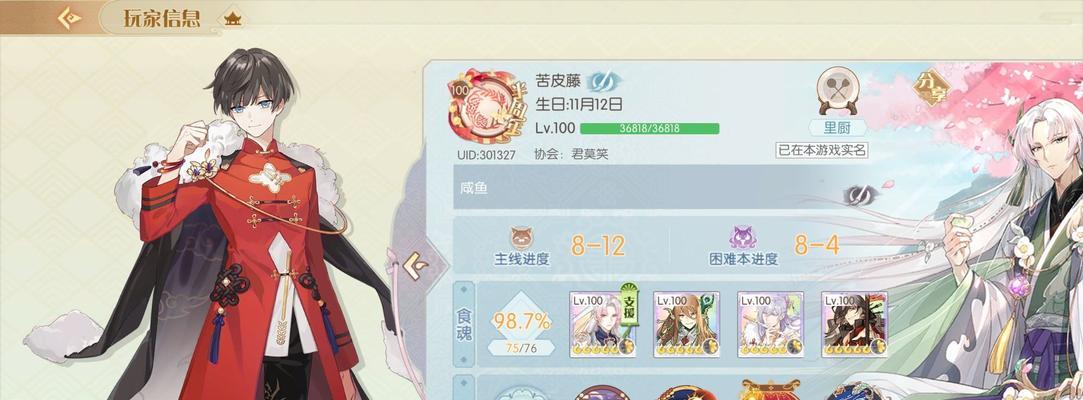Select the second Lv.100 食魂 card
This screenshot has height=400, width=1083.
pyautogui.click(x=687, y=324)
